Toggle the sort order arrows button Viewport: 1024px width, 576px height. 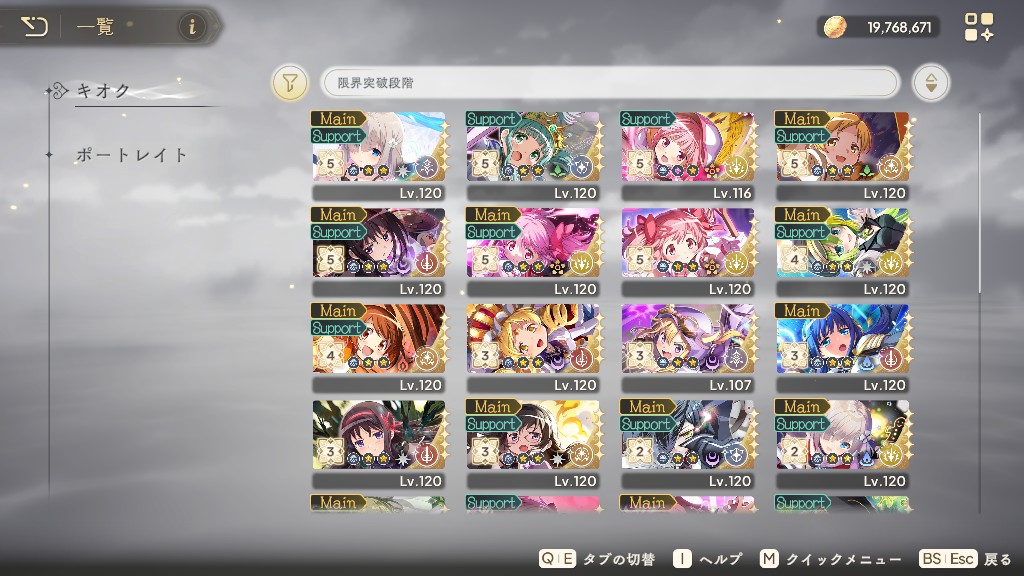(931, 83)
